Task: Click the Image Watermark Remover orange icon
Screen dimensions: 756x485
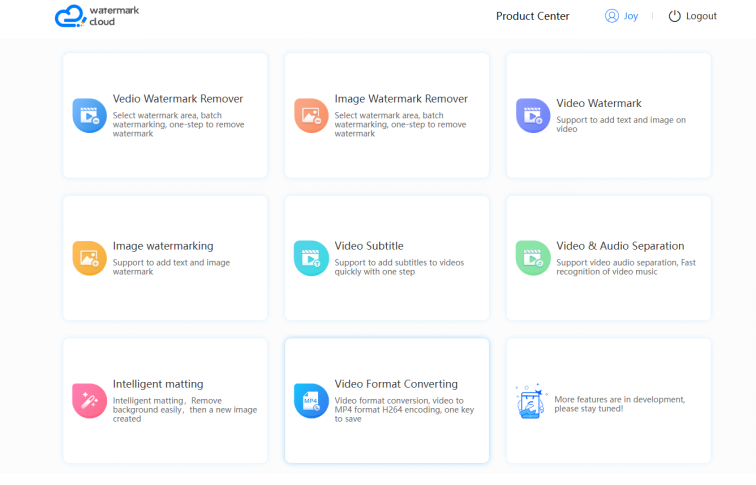Action: coord(311,116)
